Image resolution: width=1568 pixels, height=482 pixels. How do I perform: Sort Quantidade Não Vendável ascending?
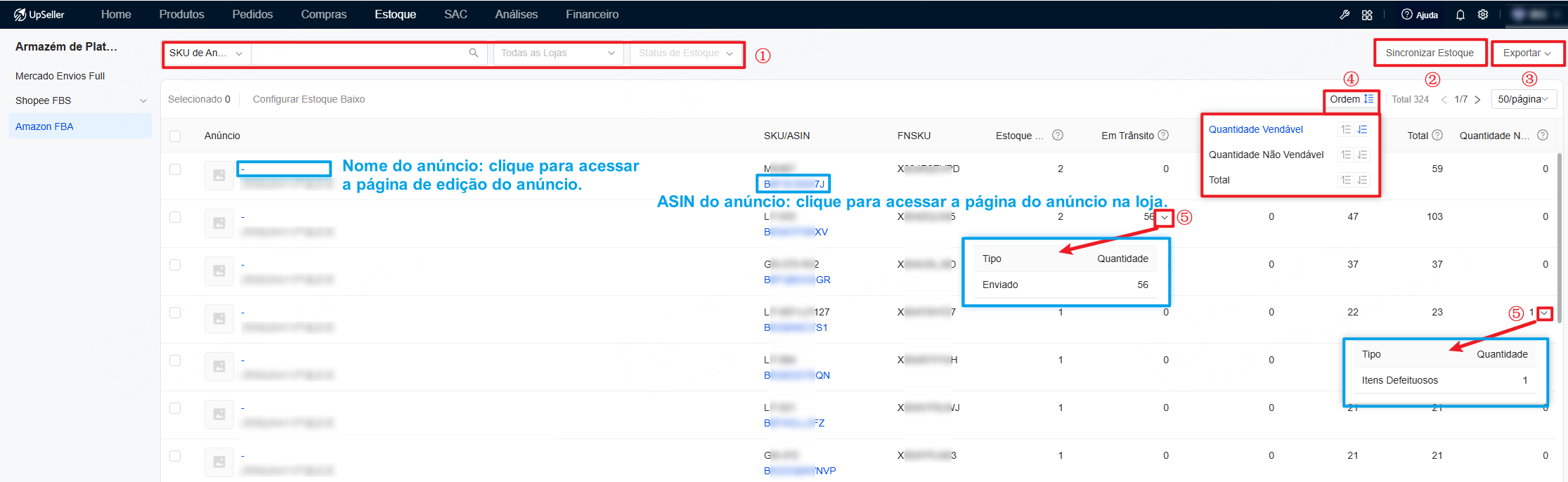[x=1346, y=155]
